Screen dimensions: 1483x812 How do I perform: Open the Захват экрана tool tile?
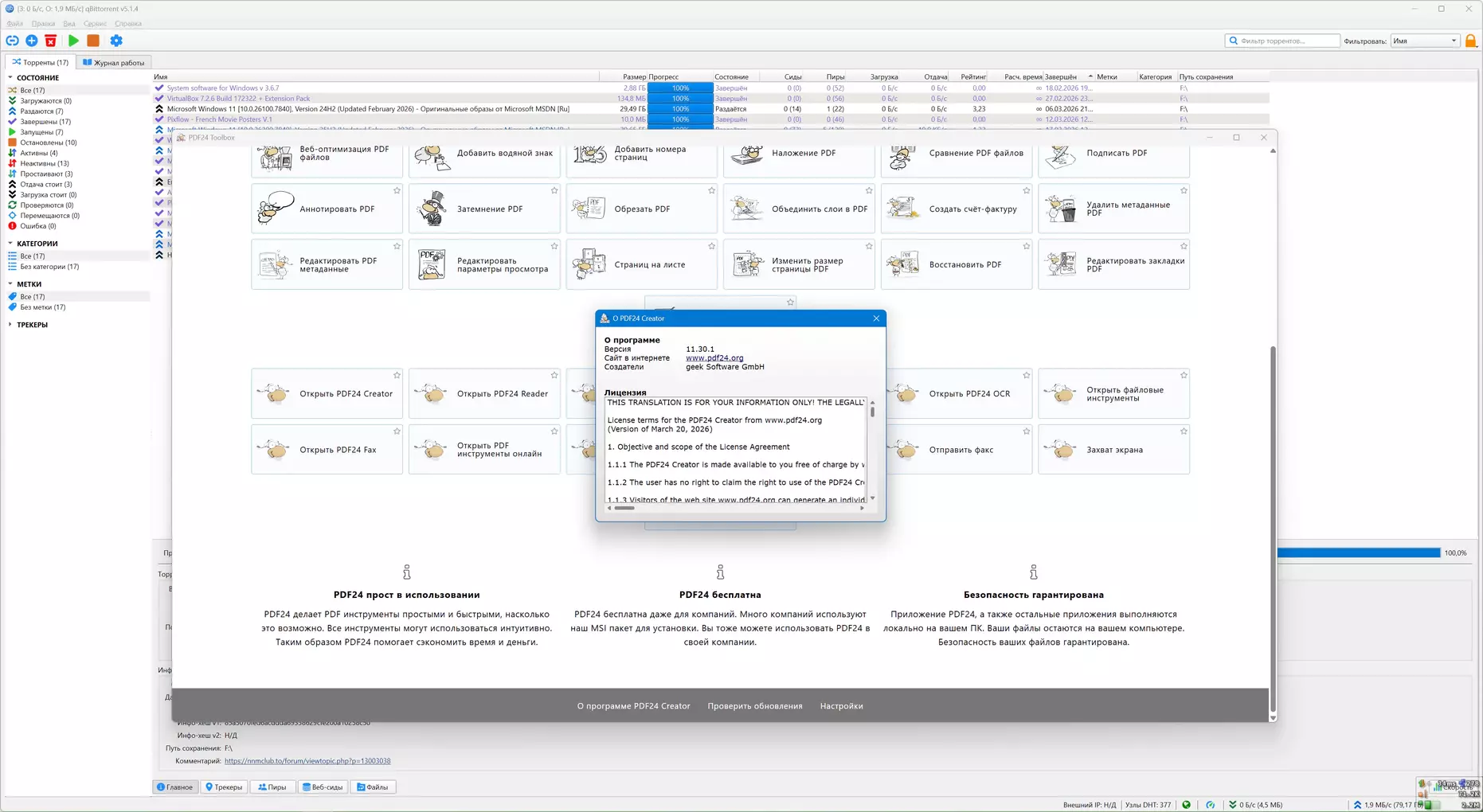pos(1113,450)
